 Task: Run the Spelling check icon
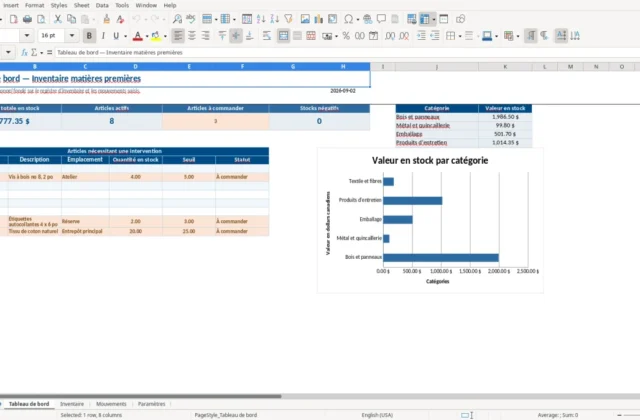(x=191, y=19)
